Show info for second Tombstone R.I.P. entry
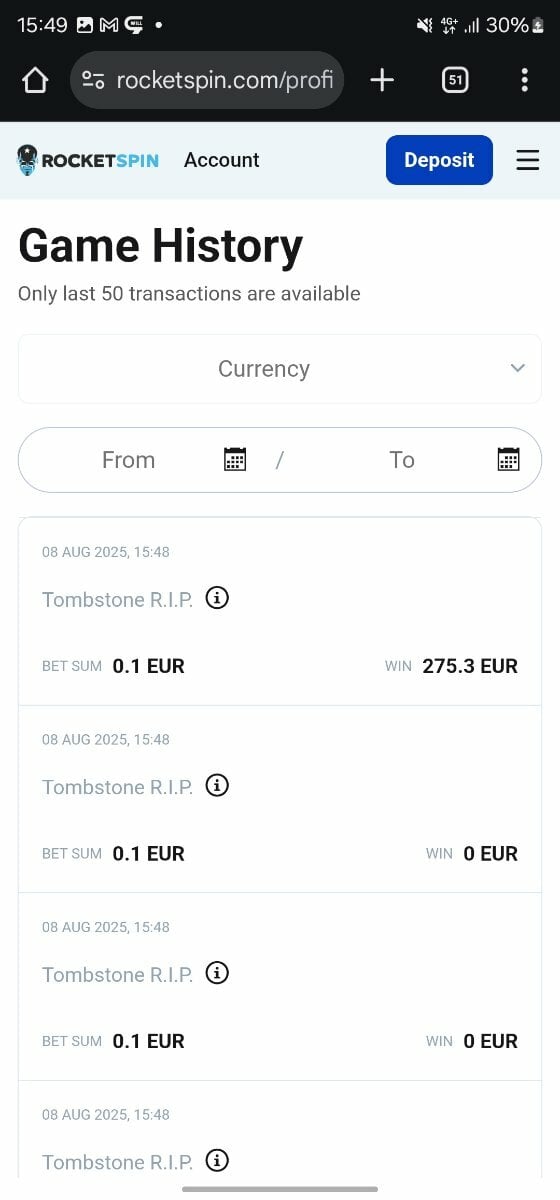 (x=217, y=785)
